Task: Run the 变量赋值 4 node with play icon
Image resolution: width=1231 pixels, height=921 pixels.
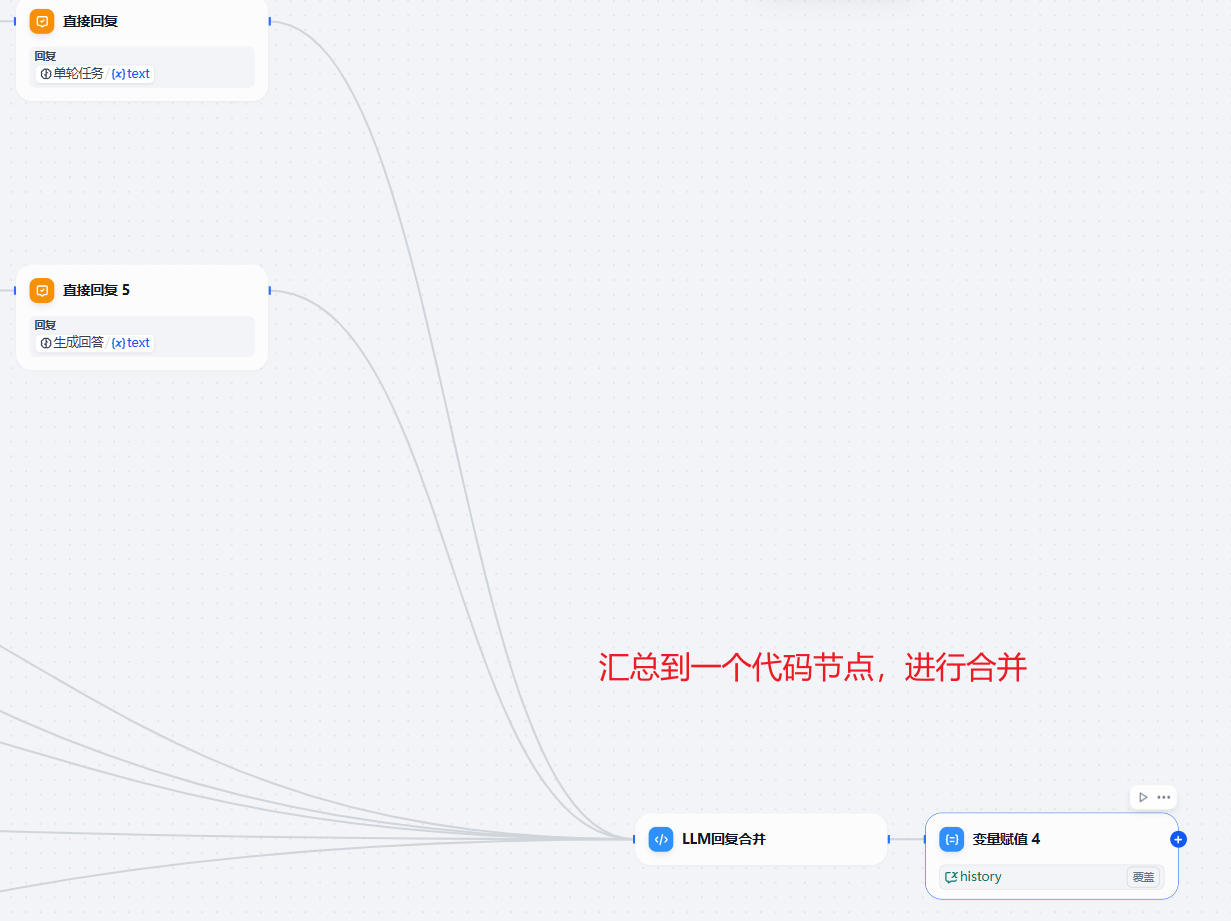Action: point(1143,797)
